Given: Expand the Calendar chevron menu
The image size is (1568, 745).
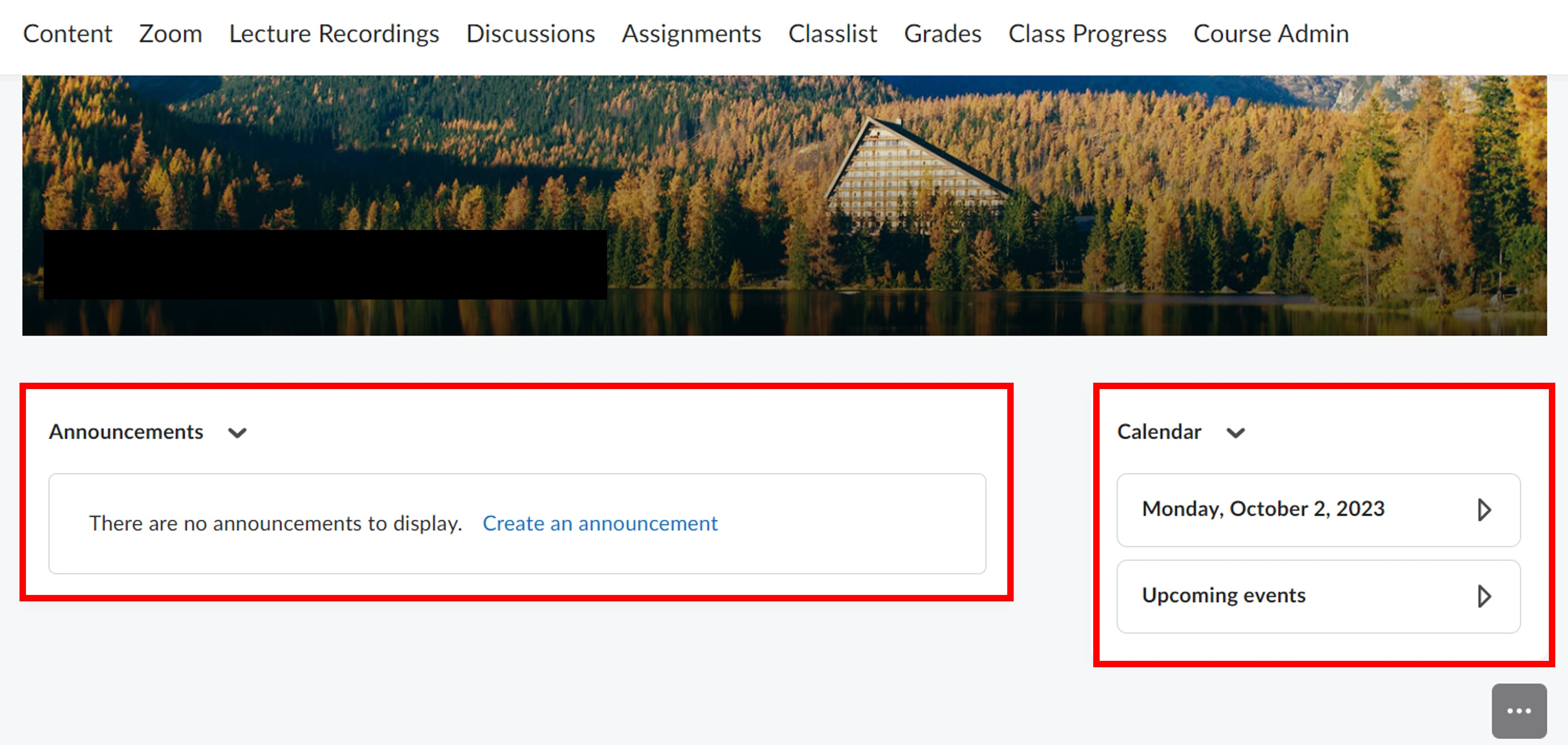Looking at the screenshot, I should pos(1235,433).
